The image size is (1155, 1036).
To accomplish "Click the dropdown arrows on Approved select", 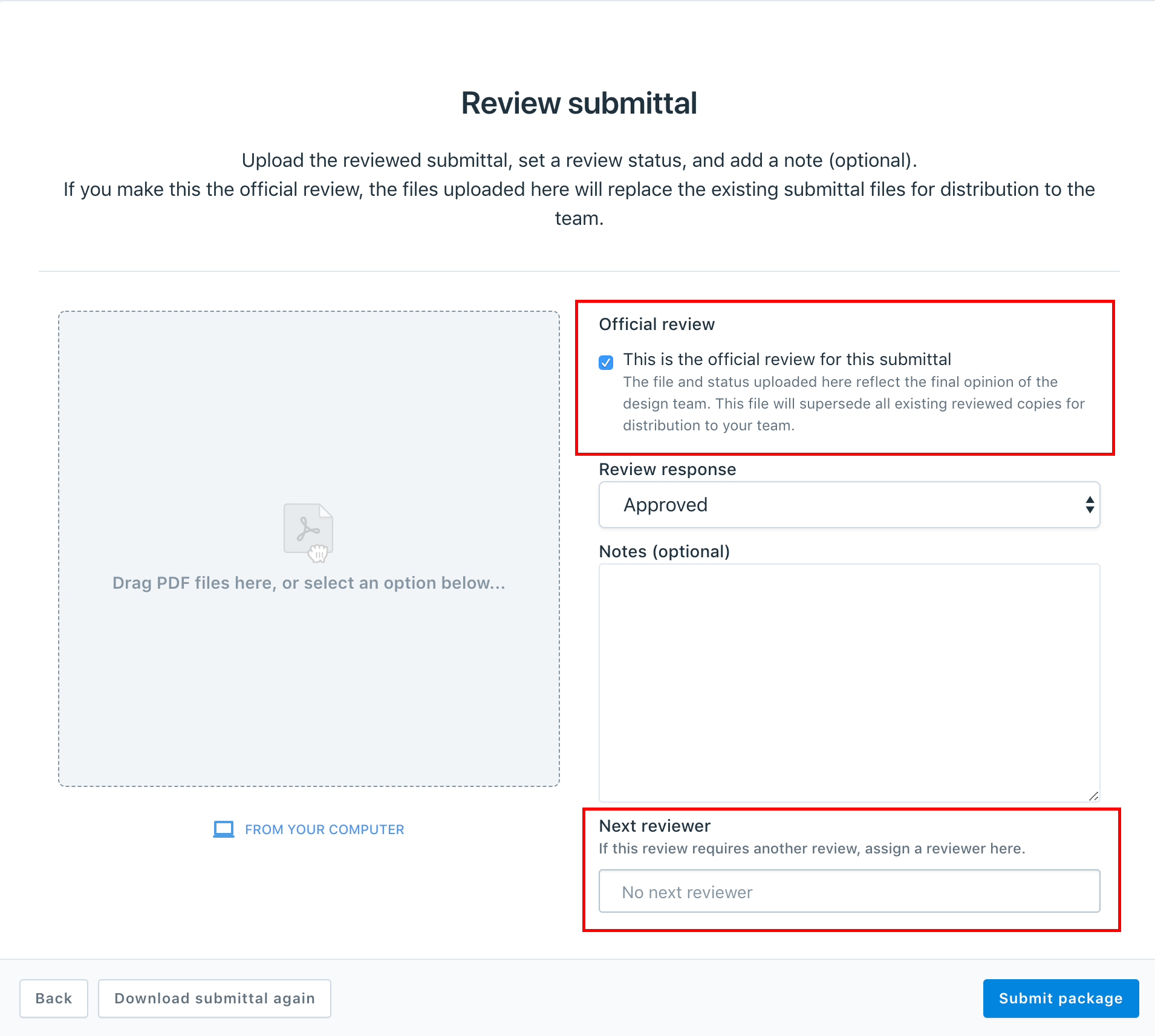I will (x=1090, y=505).
